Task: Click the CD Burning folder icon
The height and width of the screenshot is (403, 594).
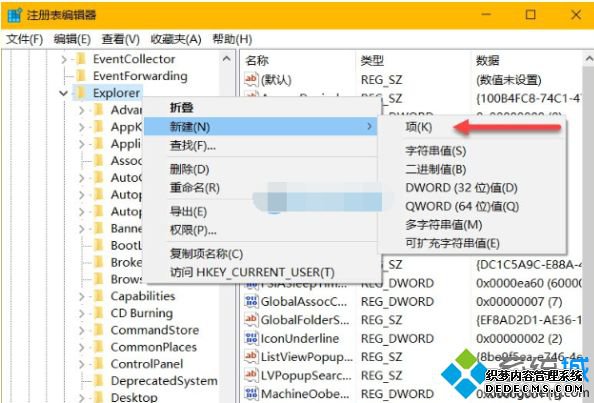Action: tap(98, 313)
